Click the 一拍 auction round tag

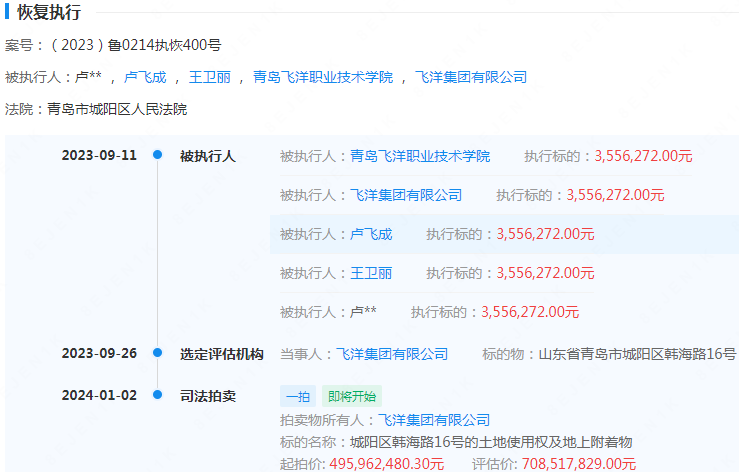tap(298, 396)
